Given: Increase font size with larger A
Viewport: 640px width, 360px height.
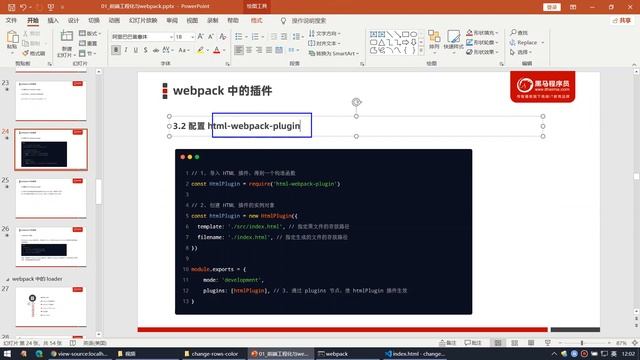Looking at the screenshot, I should pyautogui.click(x=200, y=37).
